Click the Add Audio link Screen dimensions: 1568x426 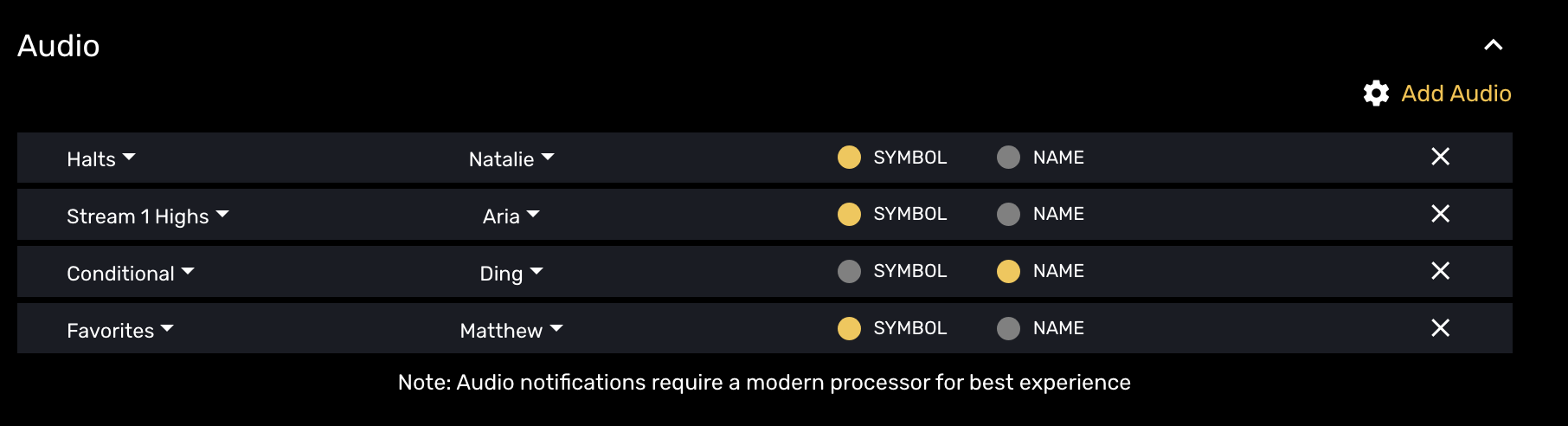point(1456,94)
